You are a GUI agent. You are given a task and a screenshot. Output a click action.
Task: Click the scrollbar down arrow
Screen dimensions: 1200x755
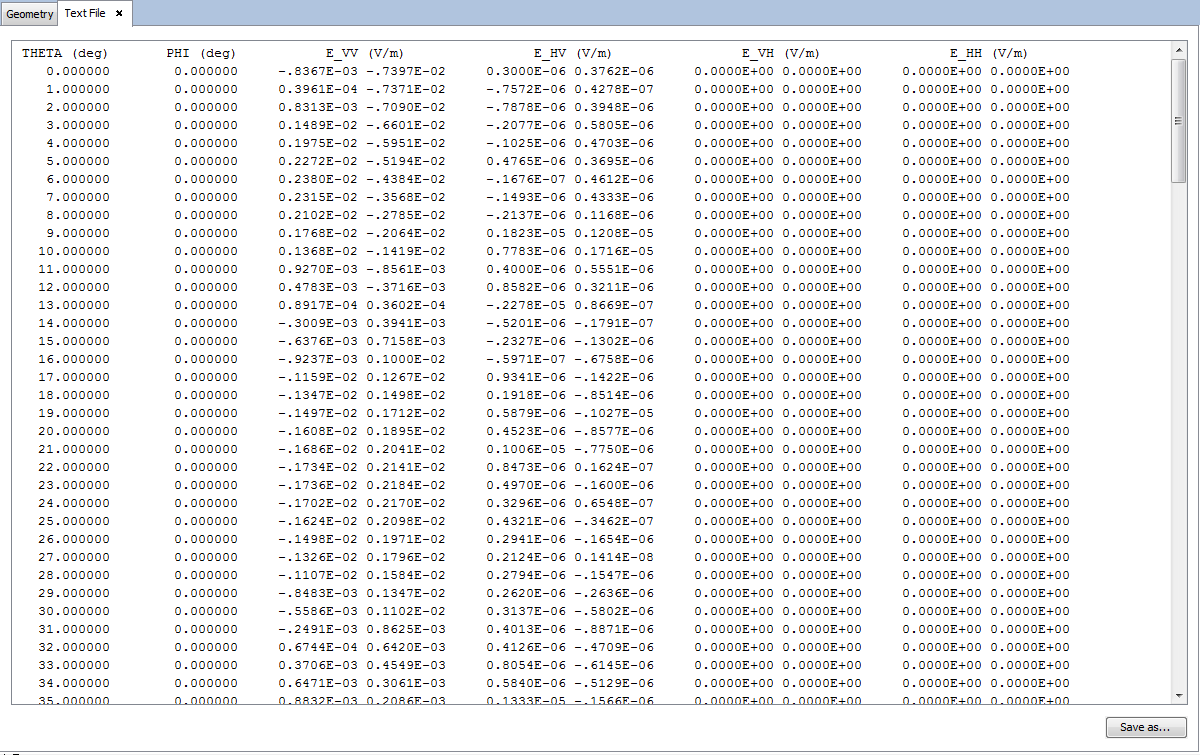click(1178, 695)
